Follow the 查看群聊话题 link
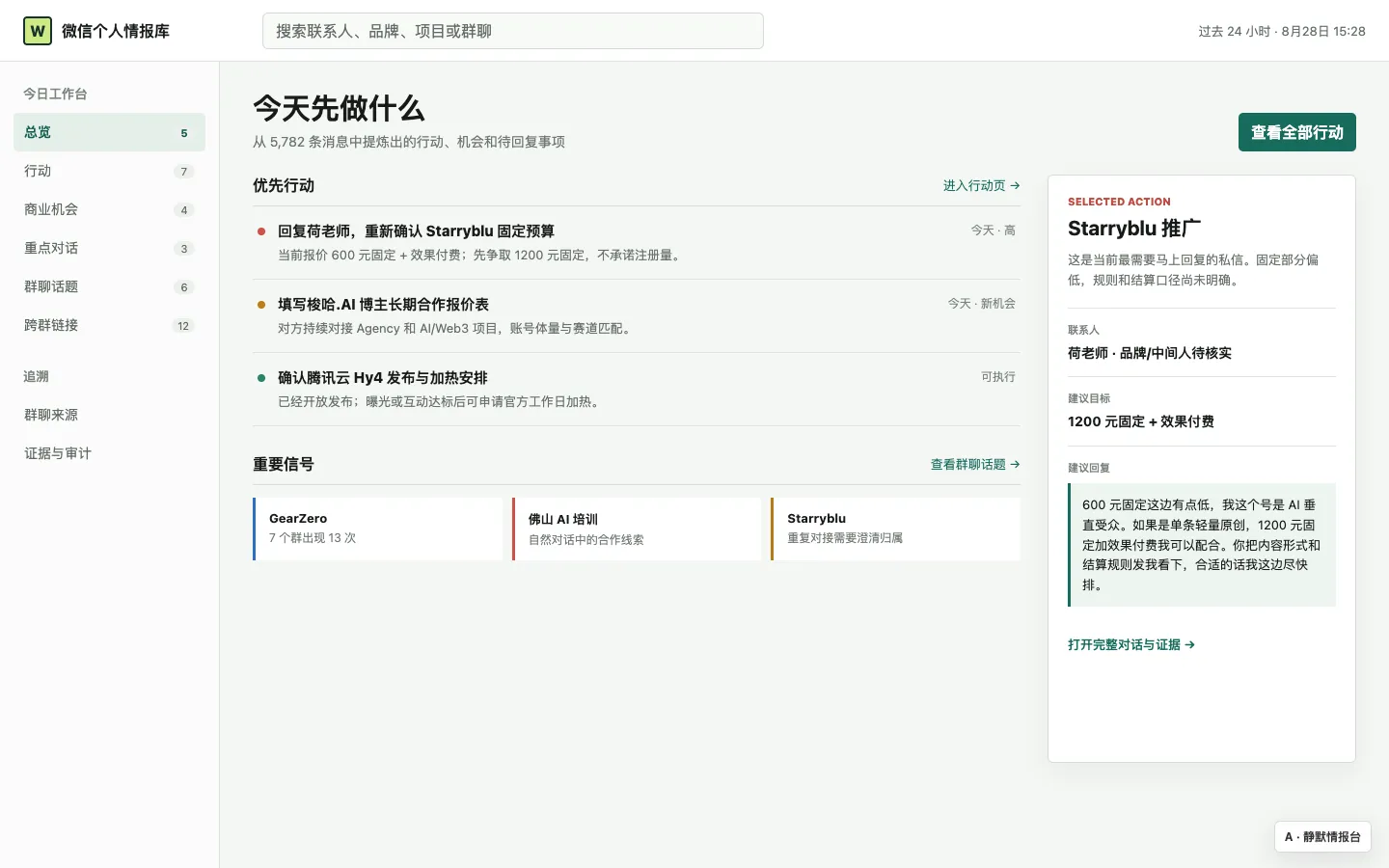The height and width of the screenshot is (868, 1389). 975,464
